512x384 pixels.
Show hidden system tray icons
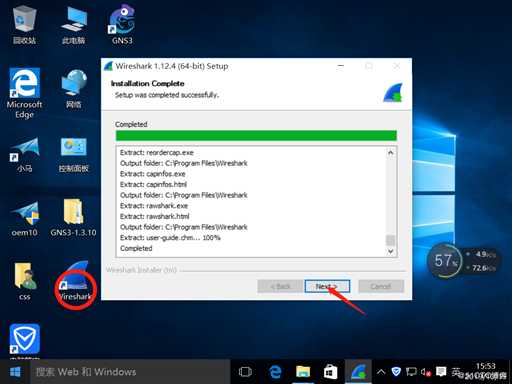tap(381, 372)
